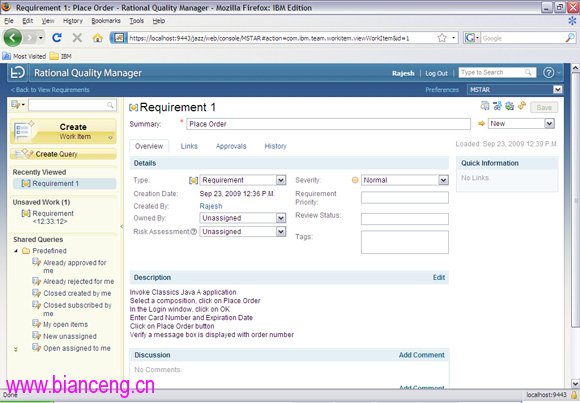Click the blue people icon in work item toolbar

497,106
